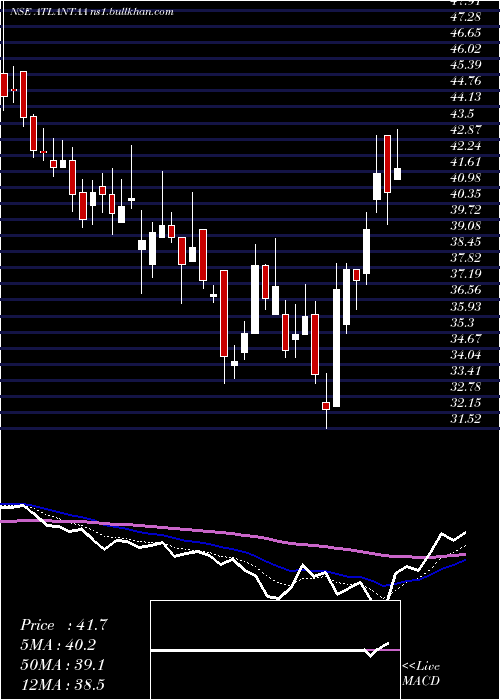Viewport: 500px width, 700px height.
Task: Click inside the MACD inset chart box
Action: (275, 650)
